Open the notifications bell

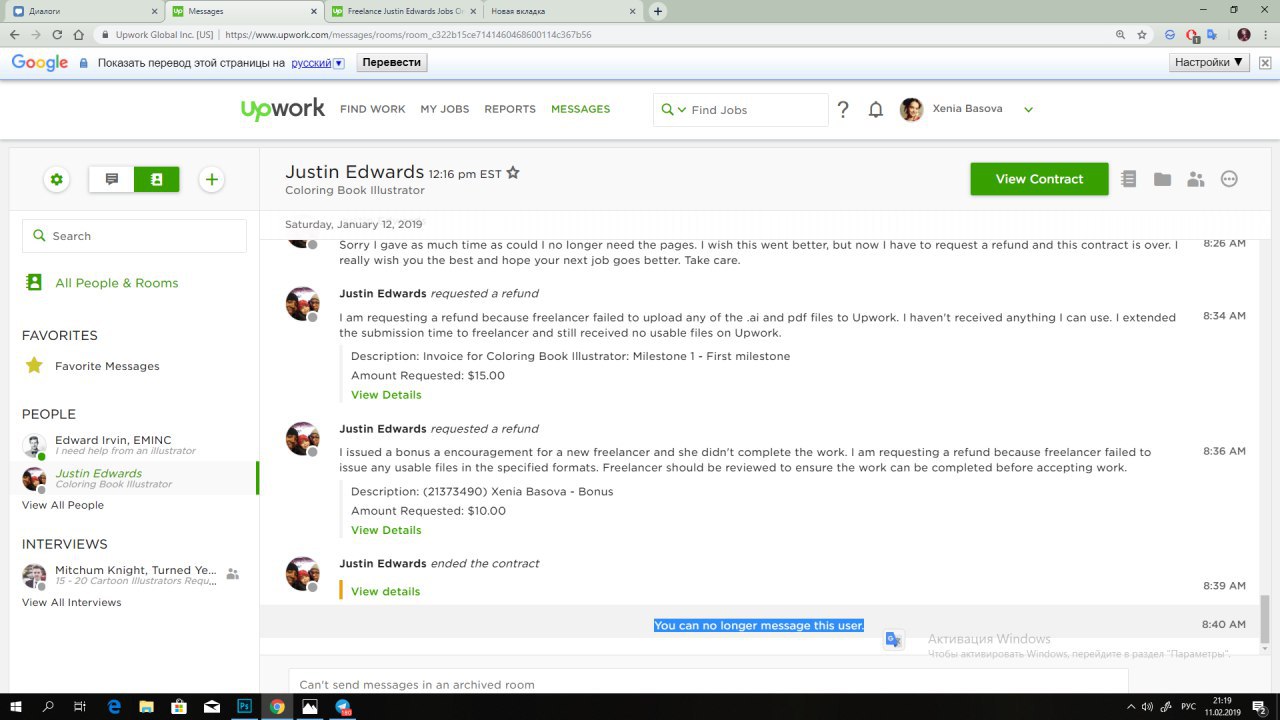(x=876, y=110)
